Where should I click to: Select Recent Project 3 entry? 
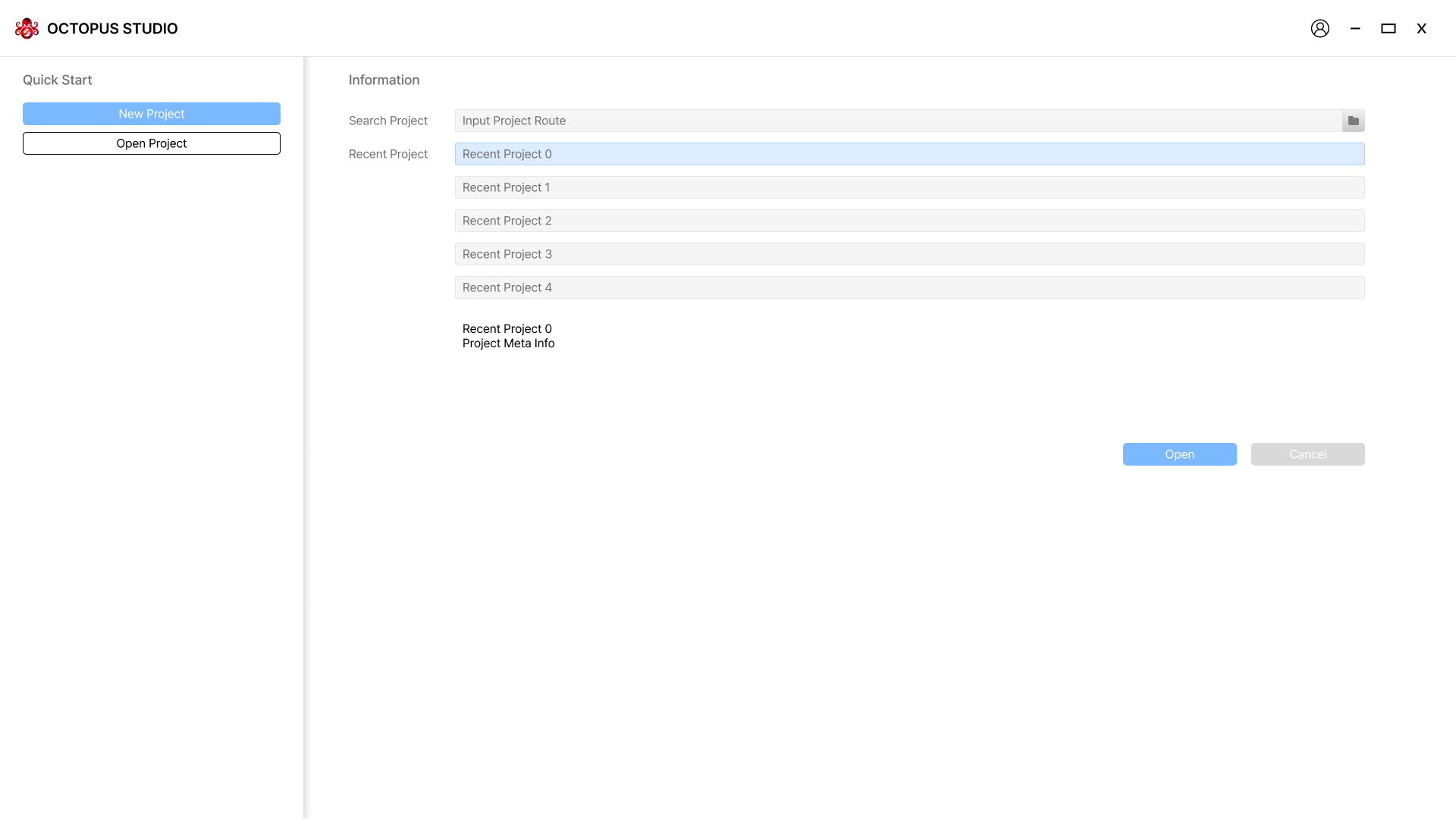click(x=909, y=254)
